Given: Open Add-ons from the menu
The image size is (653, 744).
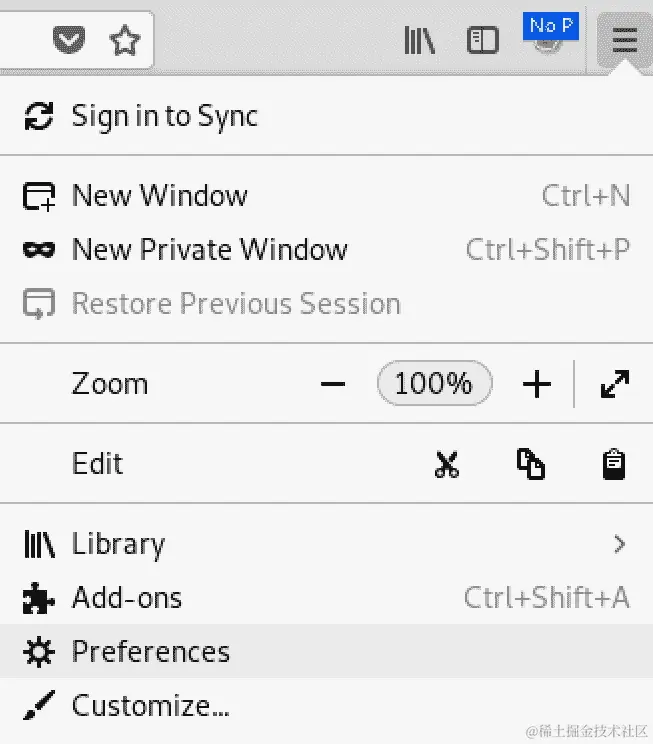Looking at the screenshot, I should coord(326,597).
